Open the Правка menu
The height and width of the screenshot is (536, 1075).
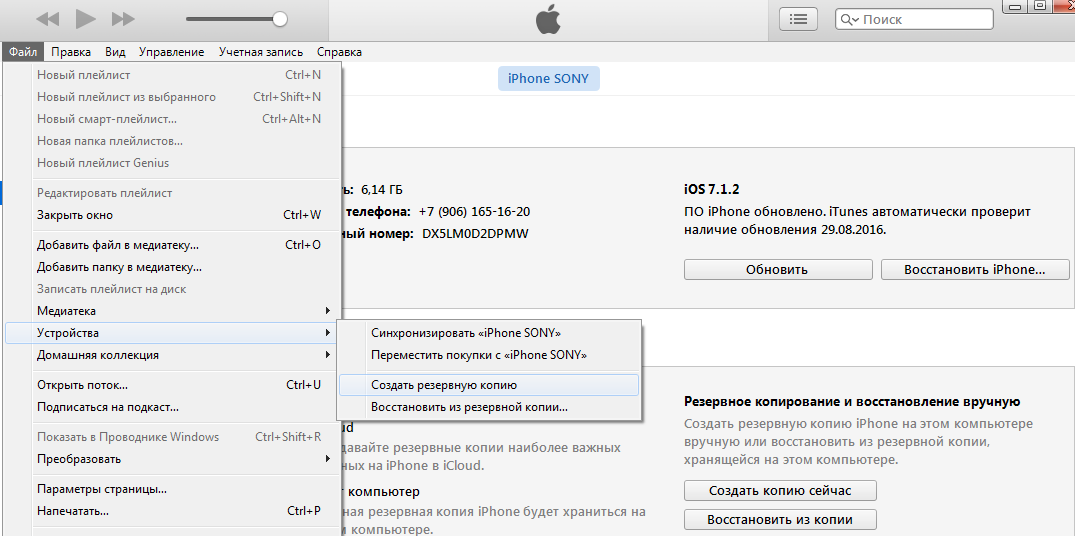(71, 52)
